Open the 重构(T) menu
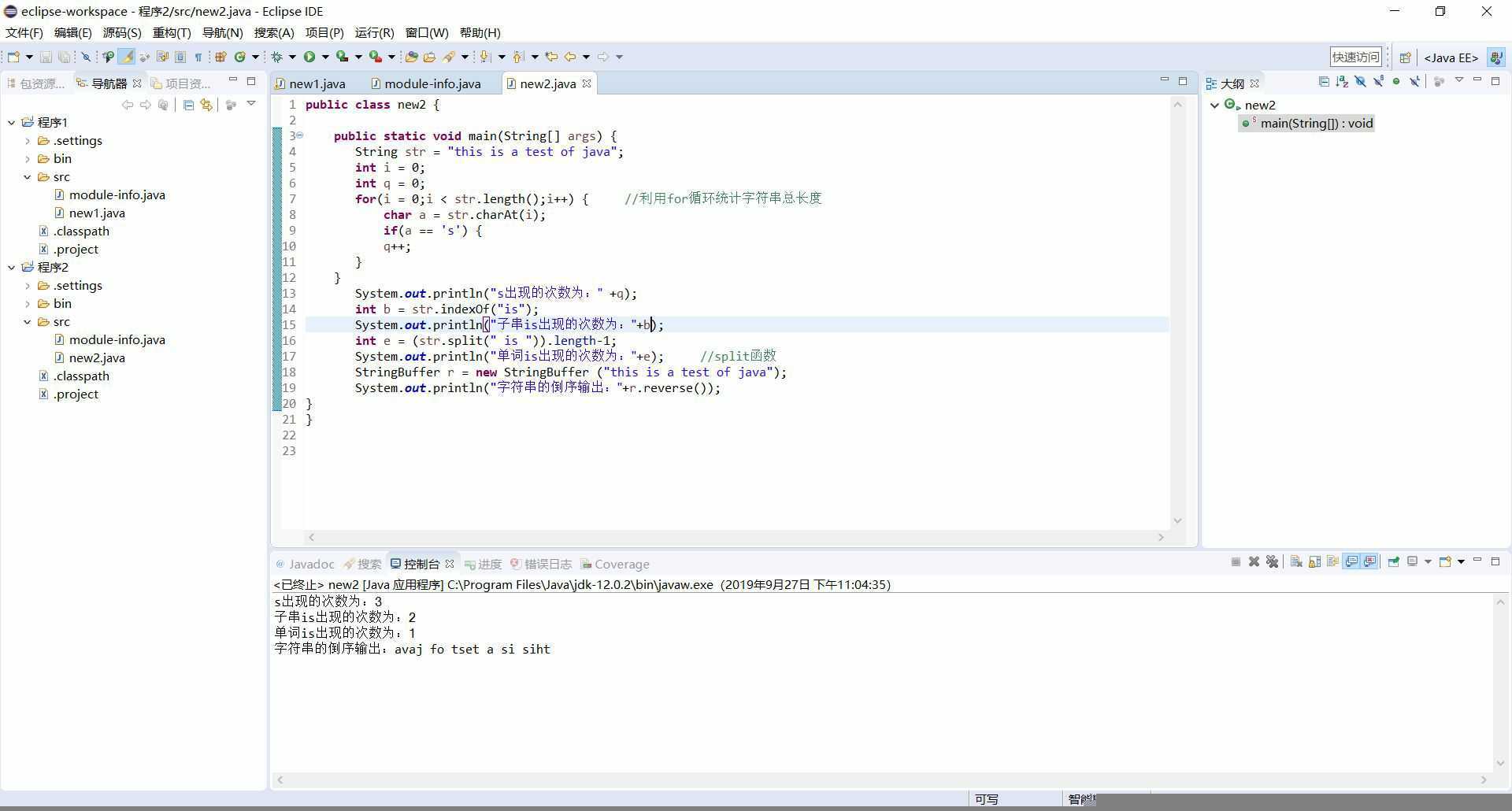The height and width of the screenshot is (811, 1512). coord(172,32)
